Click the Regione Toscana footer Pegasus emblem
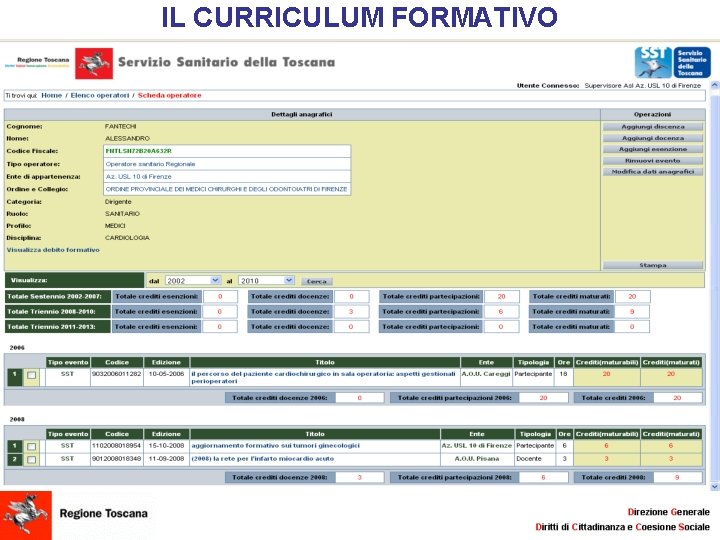 point(26,515)
